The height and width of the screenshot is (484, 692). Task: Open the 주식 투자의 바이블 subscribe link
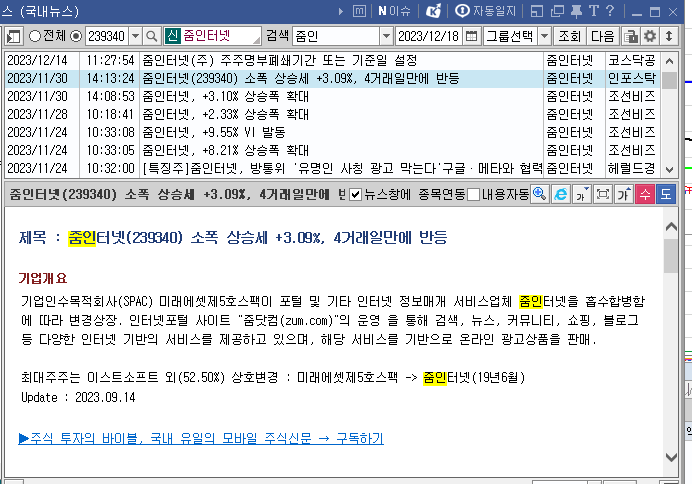coord(201,439)
